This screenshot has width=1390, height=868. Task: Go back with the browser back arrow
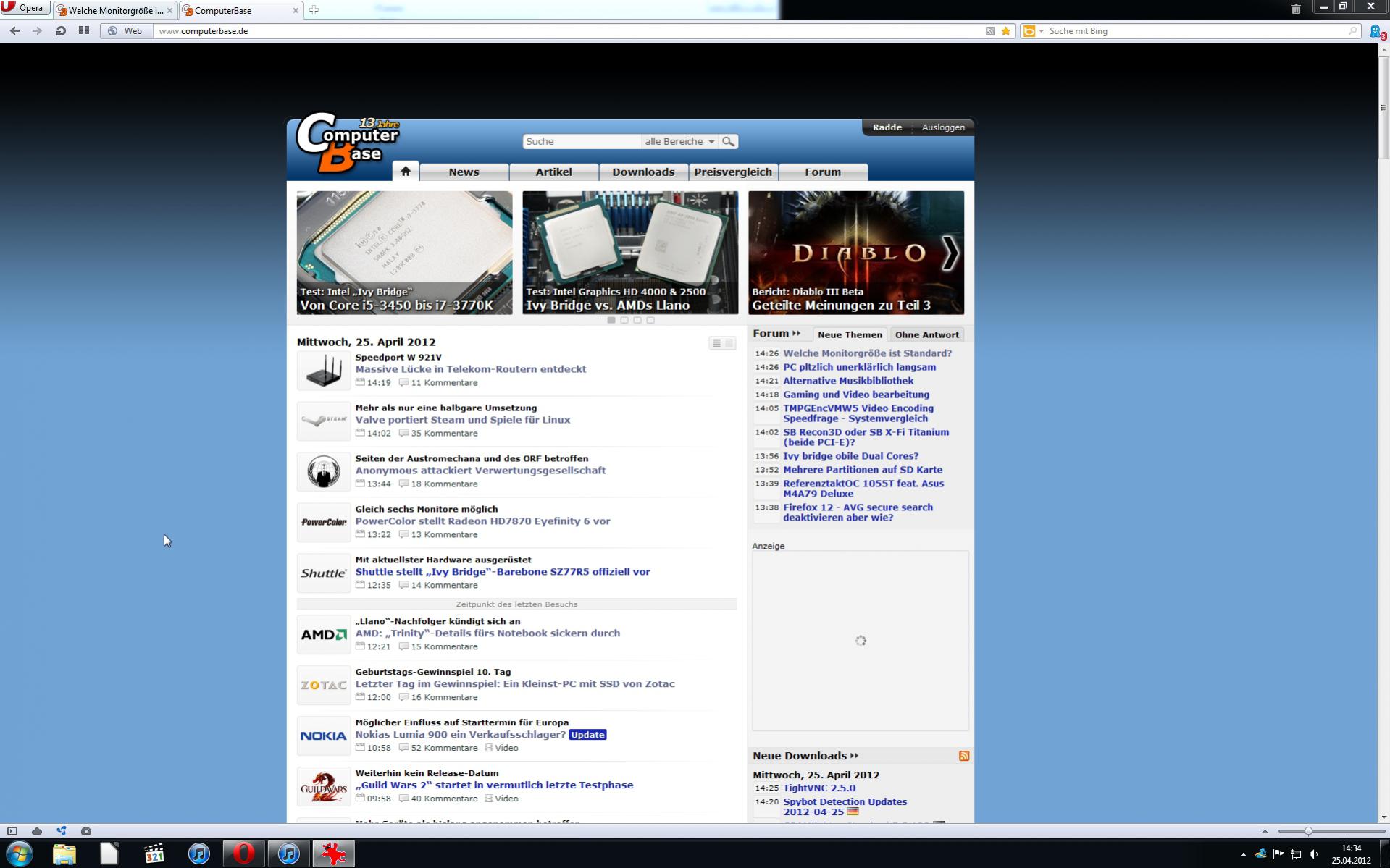pyautogui.click(x=14, y=31)
